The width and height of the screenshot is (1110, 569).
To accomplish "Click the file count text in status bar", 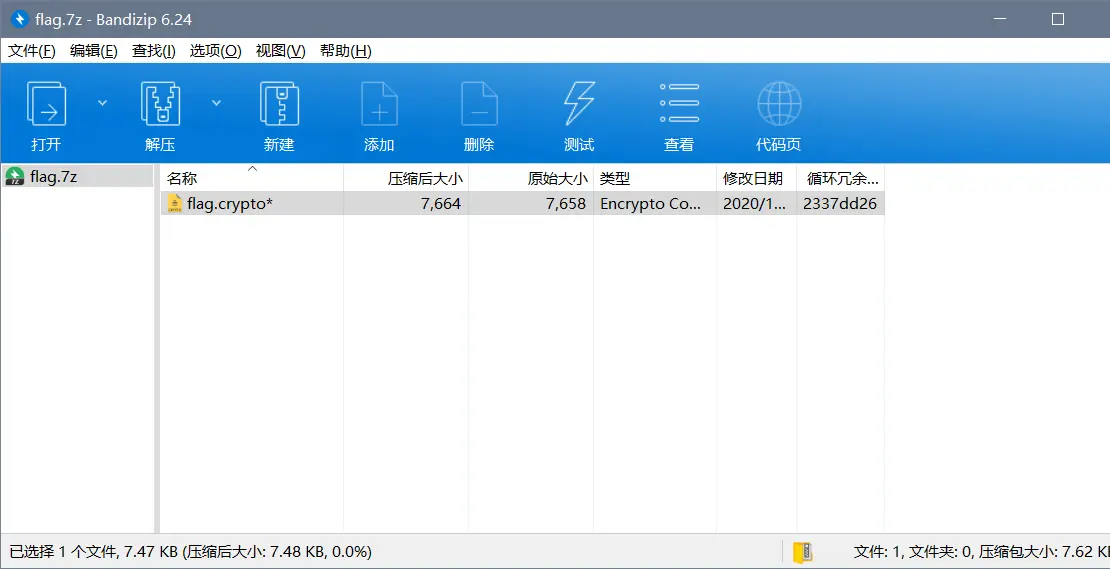I will click(x=981, y=551).
